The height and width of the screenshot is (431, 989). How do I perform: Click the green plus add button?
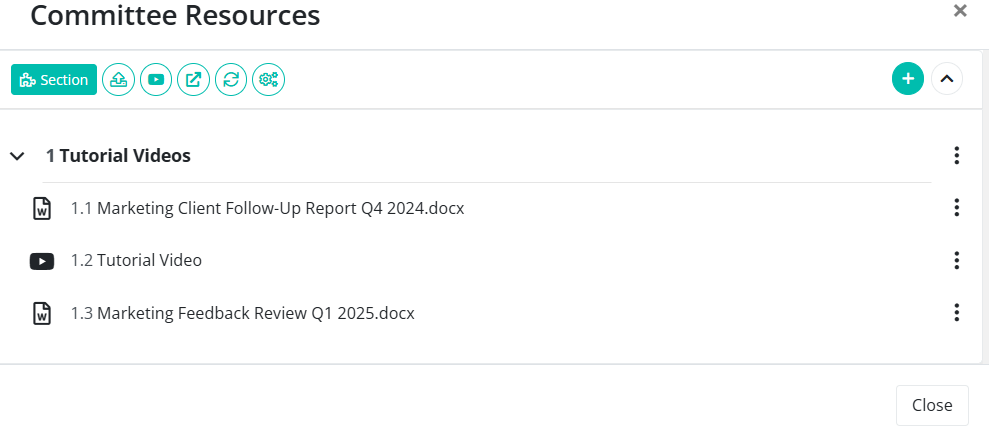908,79
